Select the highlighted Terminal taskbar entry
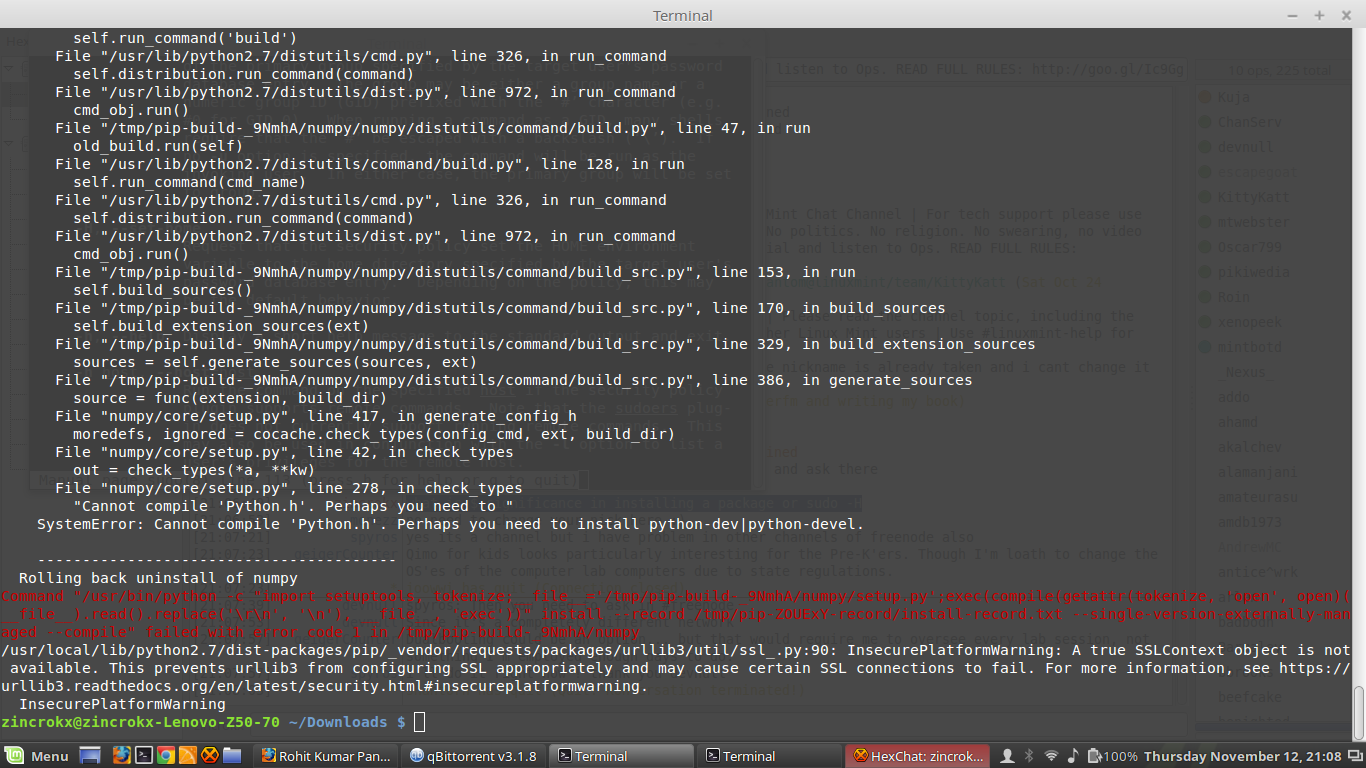 coord(622,756)
